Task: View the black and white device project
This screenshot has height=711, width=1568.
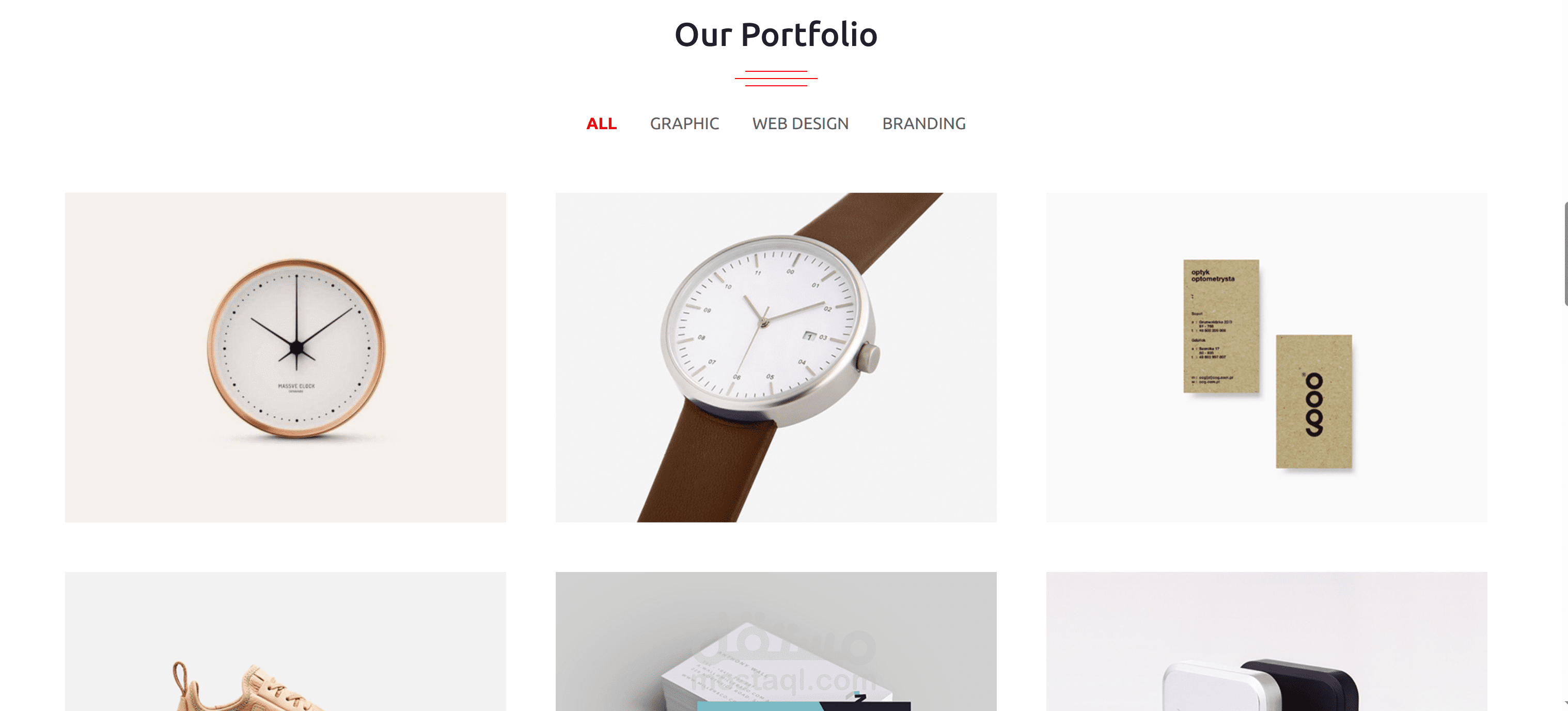Action: [x=1267, y=642]
